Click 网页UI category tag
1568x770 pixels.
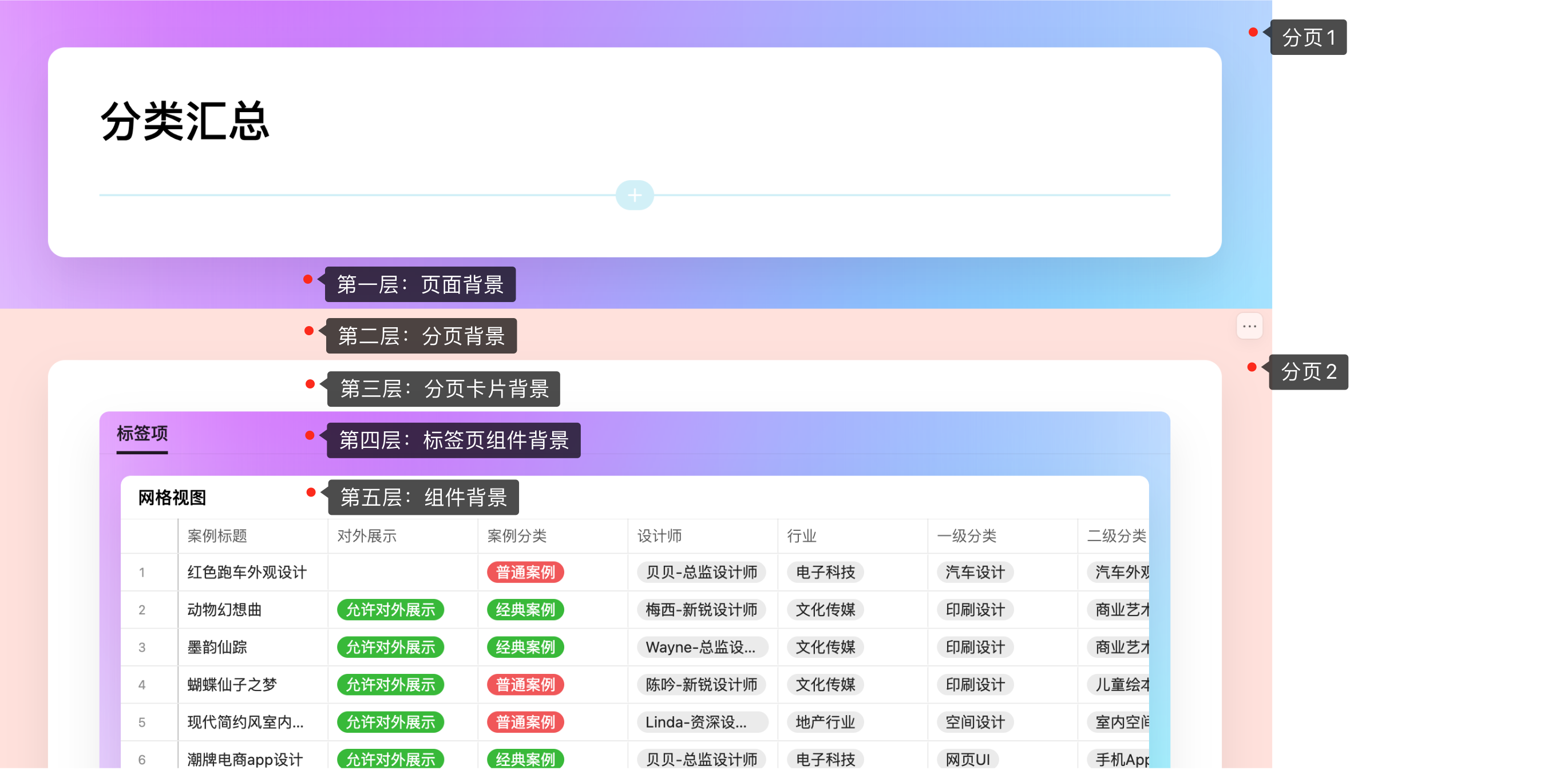[x=968, y=759]
